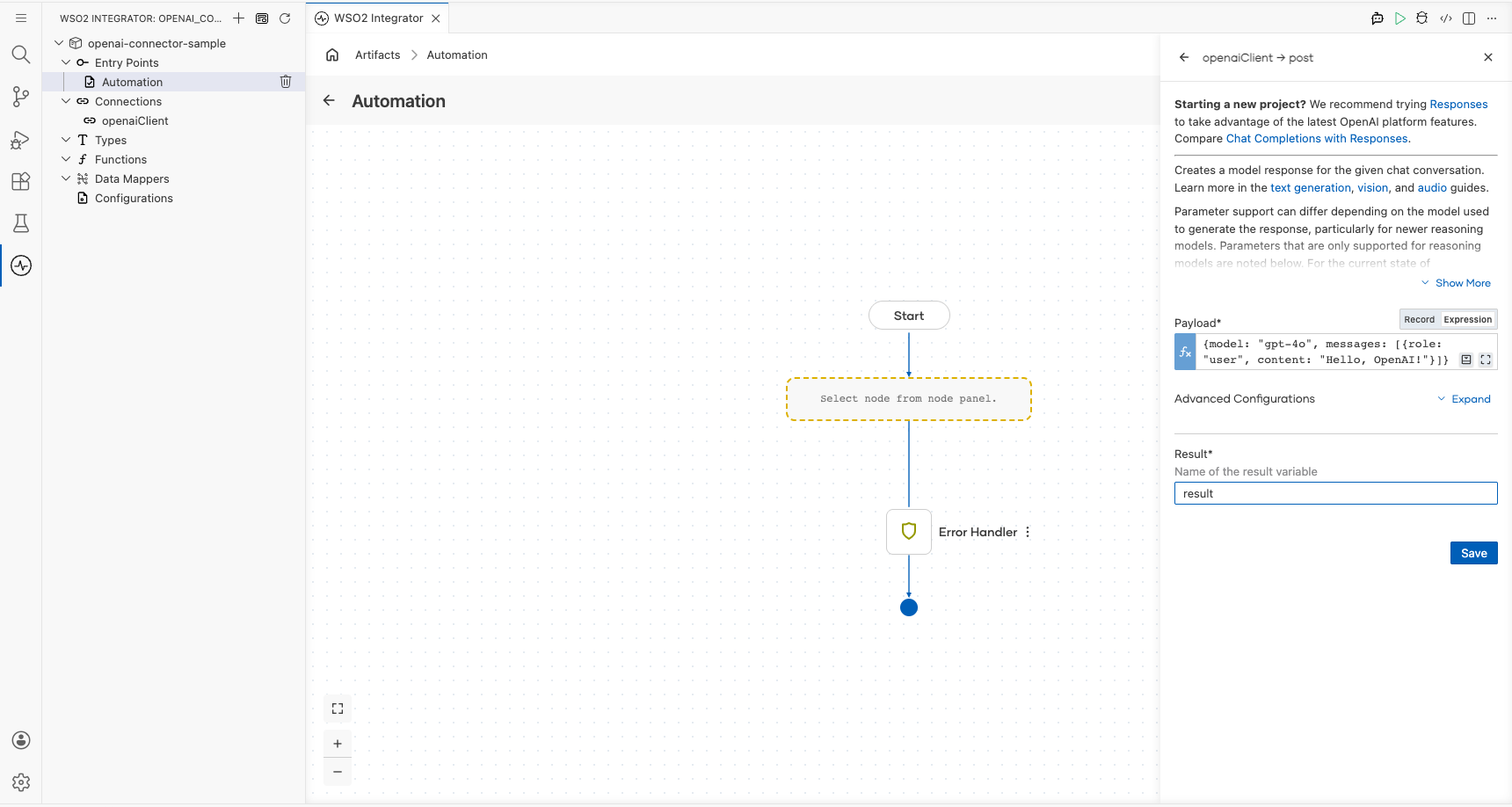The width and height of the screenshot is (1512, 807).
Task: Click the Select node from node panel placeholder
Action: click(x=909, y=399)
